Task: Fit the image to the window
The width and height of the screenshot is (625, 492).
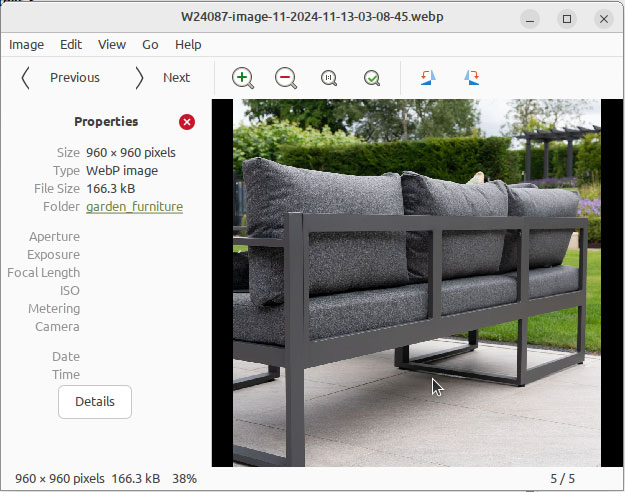Action: point(372,78)
